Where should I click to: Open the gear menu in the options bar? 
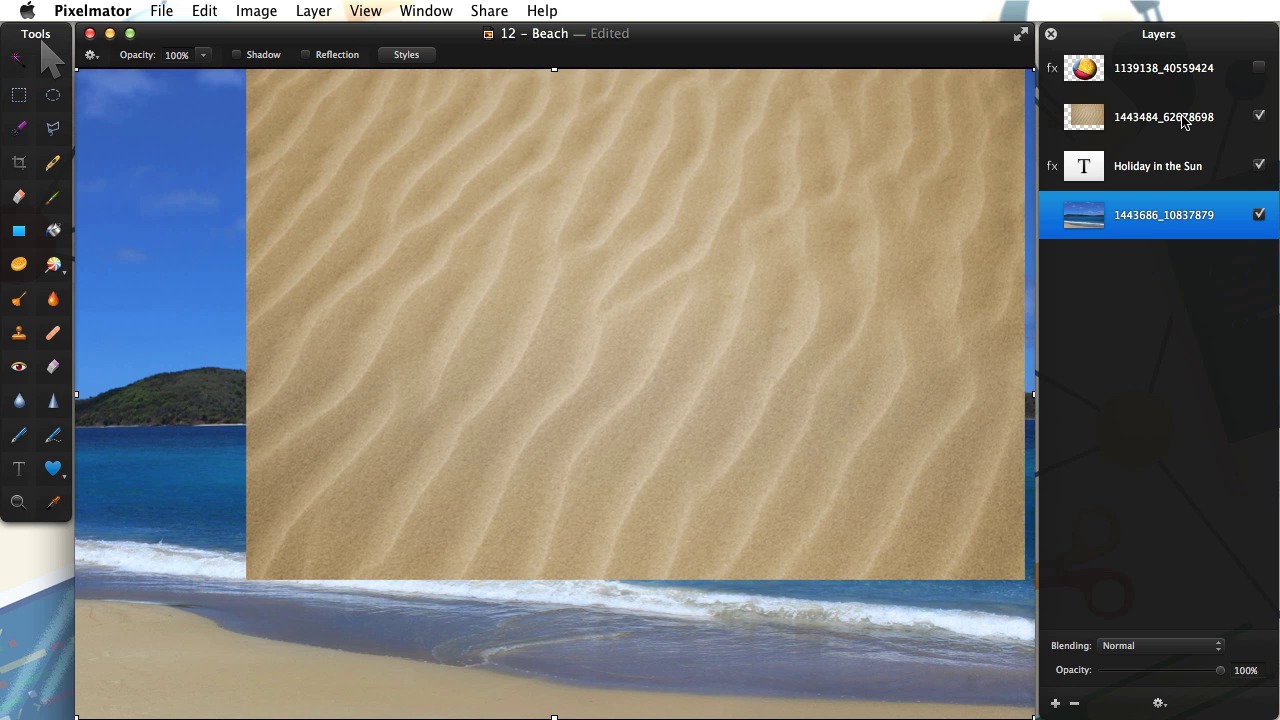tap(92, 55)
